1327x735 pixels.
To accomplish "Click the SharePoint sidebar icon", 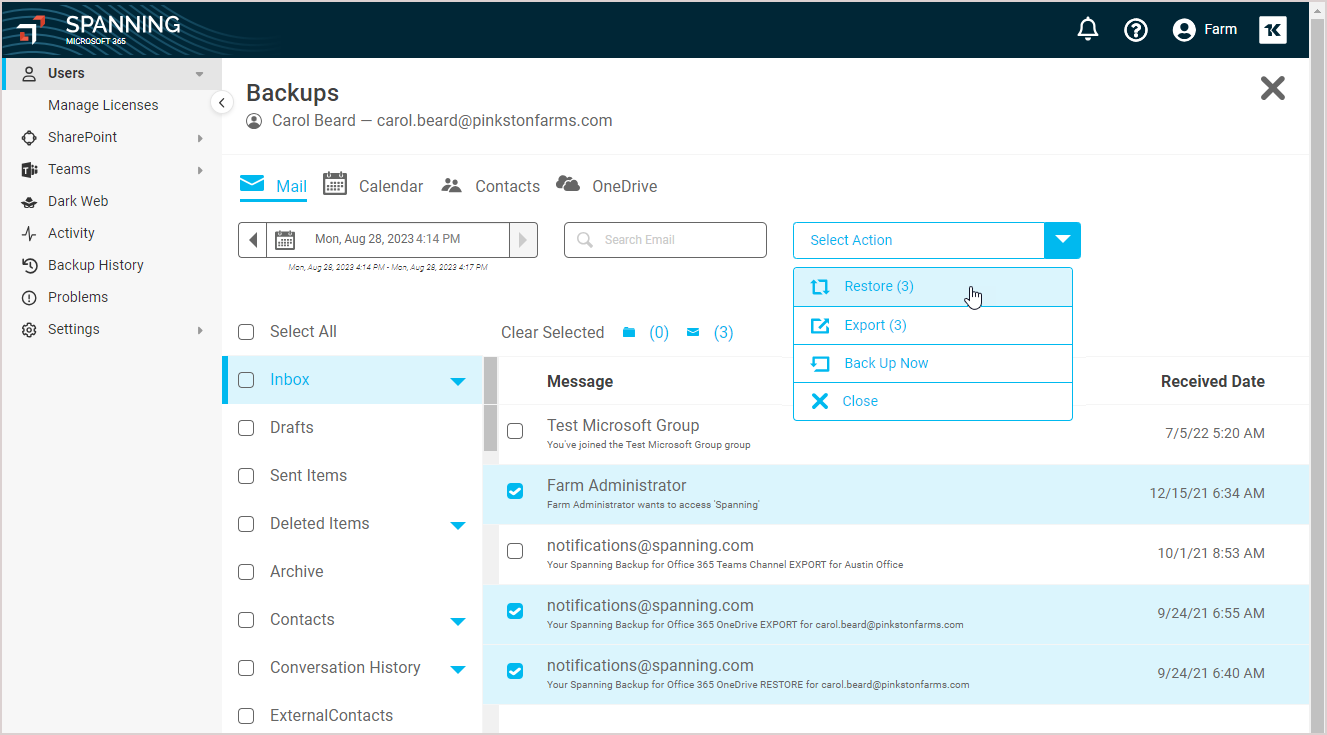I will click(29, 137).
